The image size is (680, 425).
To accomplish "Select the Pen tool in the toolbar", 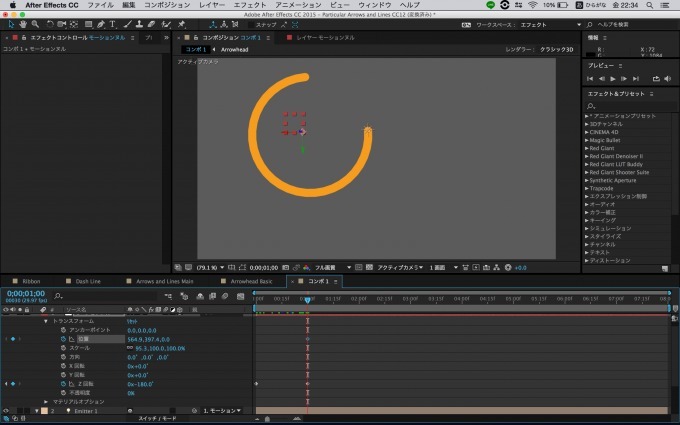I will (100, 24).
